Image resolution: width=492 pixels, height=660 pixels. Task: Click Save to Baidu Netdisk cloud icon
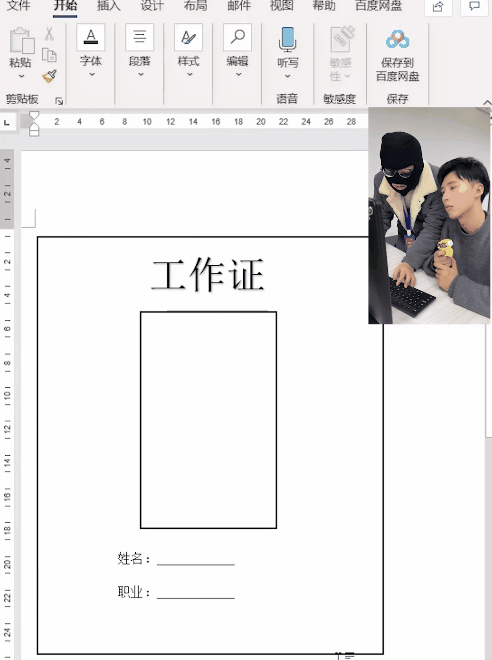point(397,39)
